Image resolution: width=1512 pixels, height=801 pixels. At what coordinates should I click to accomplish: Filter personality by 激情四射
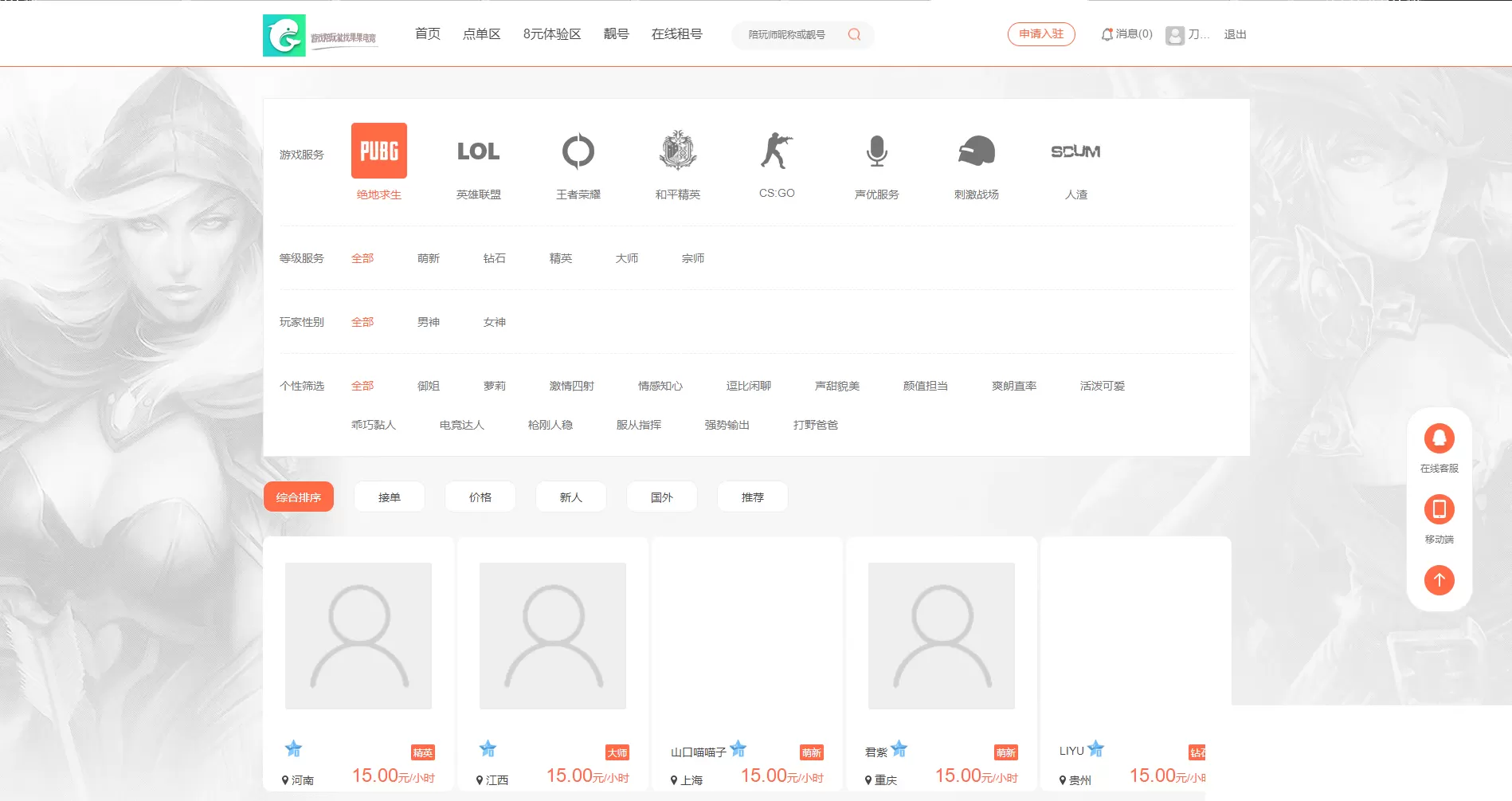pyautogui.click(x=572, y=386)
